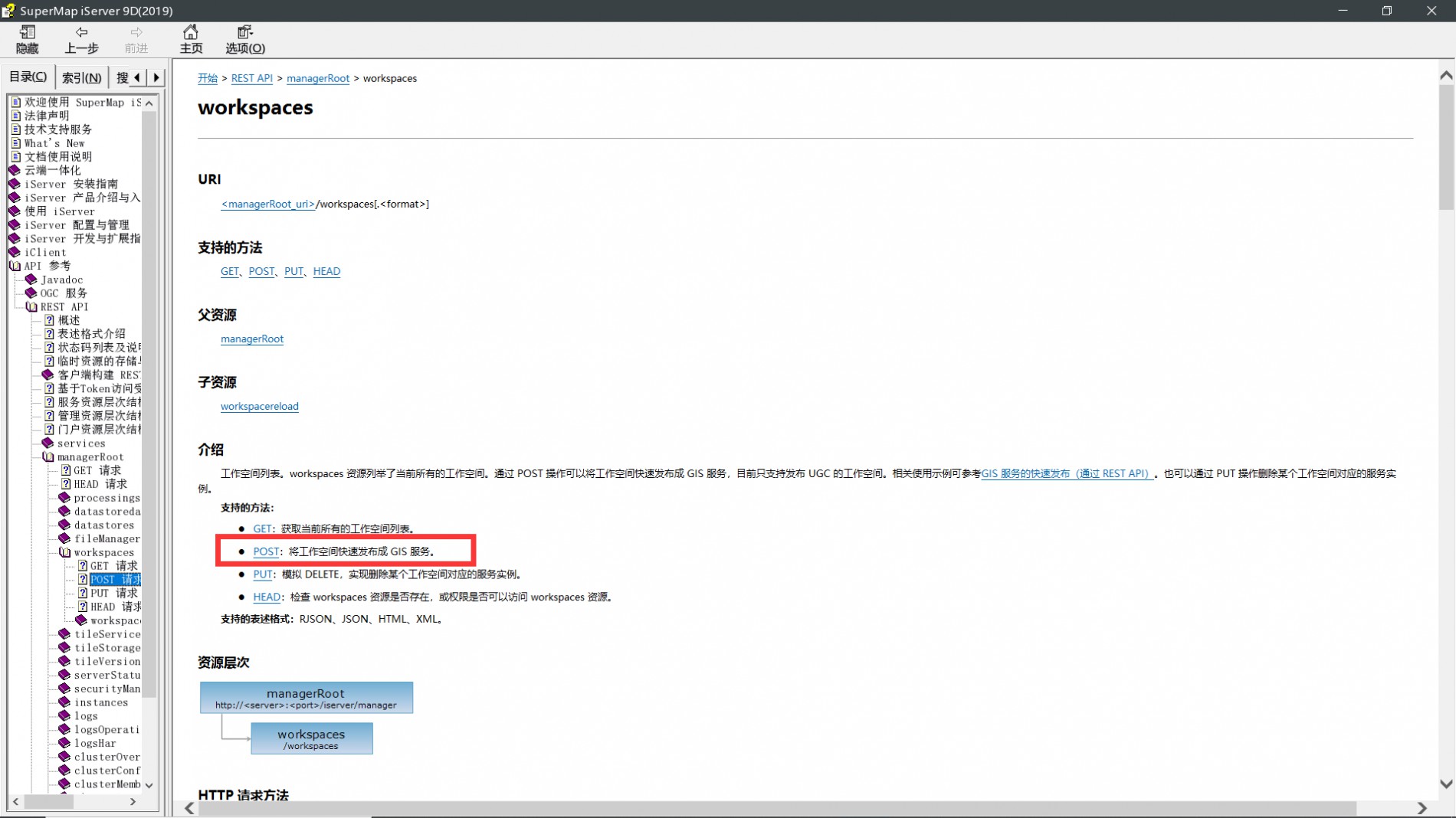Open HEAD 请求 topic under workspaces
Viewport: 1456px width, 818px height.
(115, 607)
